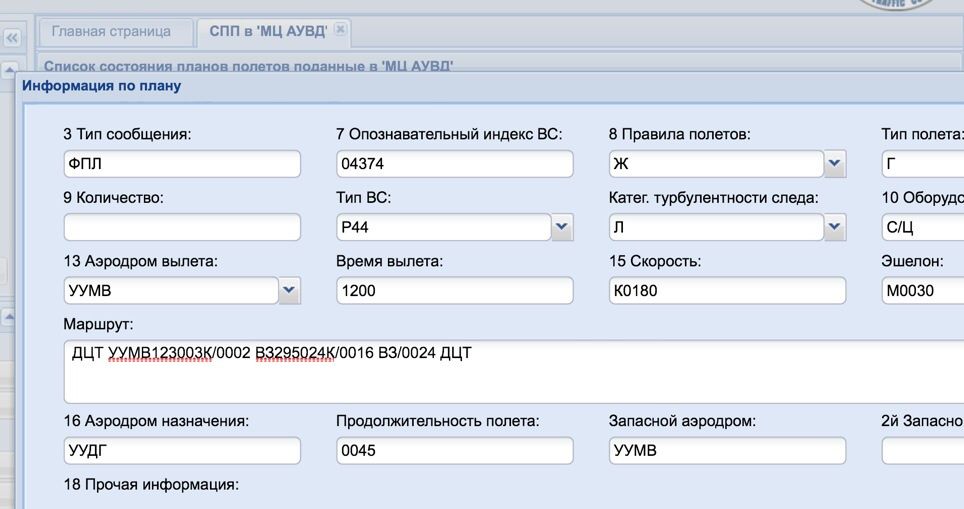Image resolution: width=964 pixels, height=509 pixels.
Task: Select the Время вылета field showing 1200
Action: click(455, 291)
